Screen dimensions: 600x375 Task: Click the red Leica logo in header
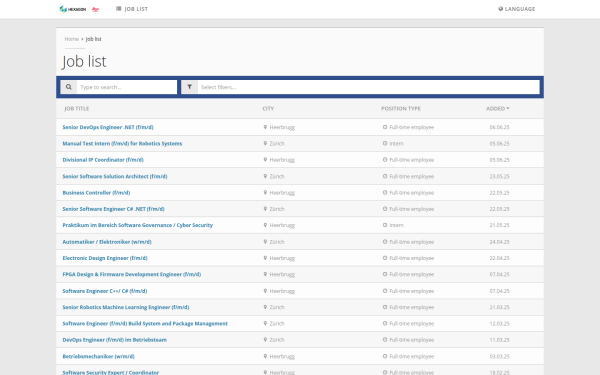click(x=95, y=9)
